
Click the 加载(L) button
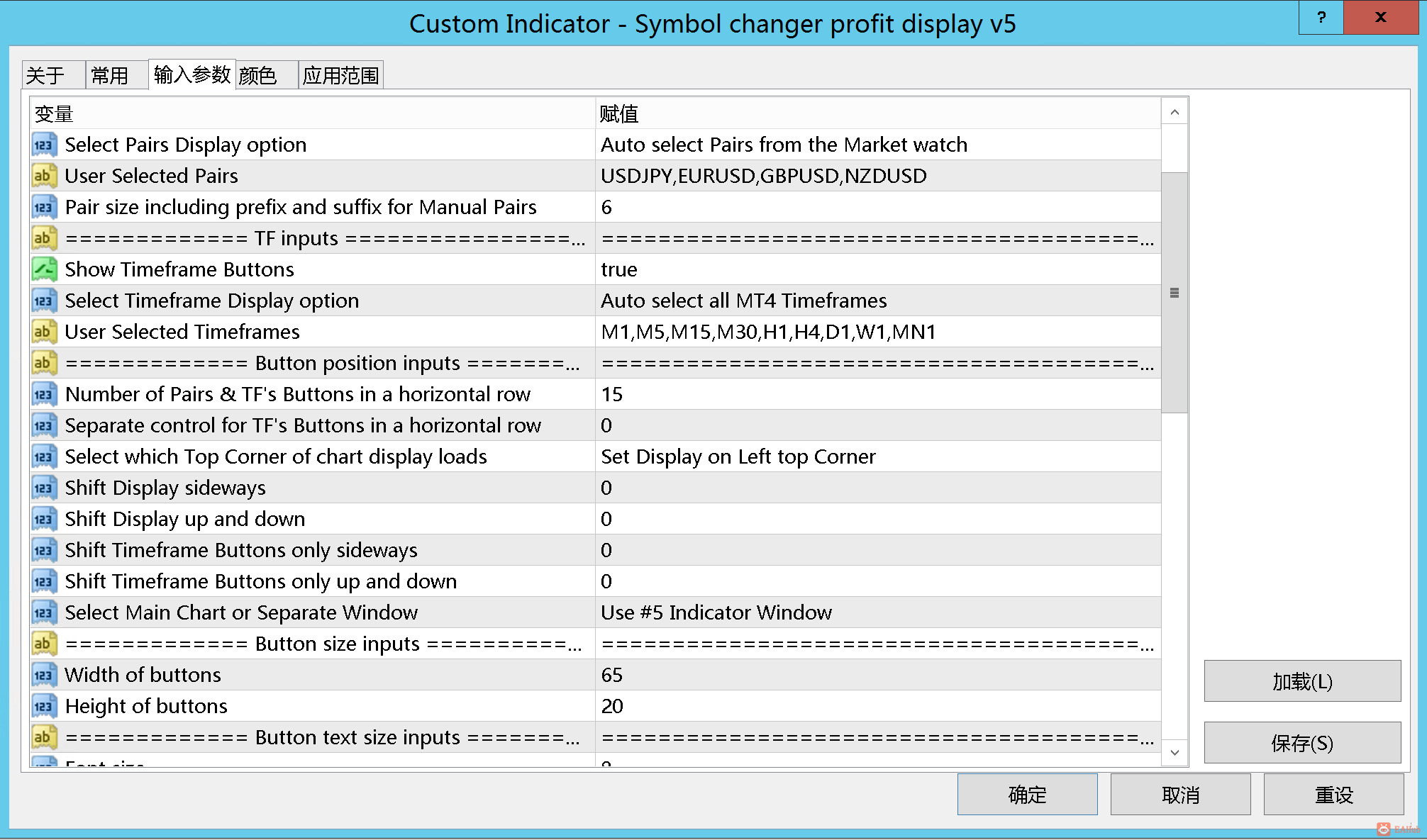point(1302,681)
